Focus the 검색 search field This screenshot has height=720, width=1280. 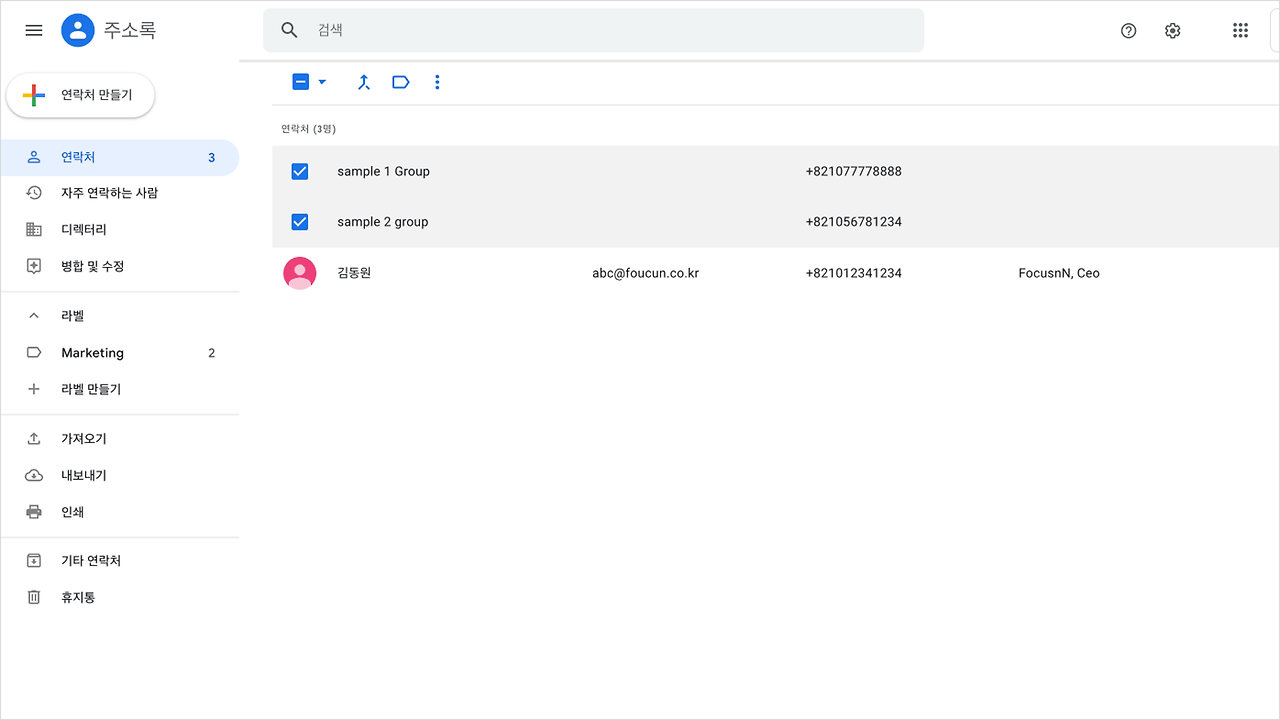(594, 30)
